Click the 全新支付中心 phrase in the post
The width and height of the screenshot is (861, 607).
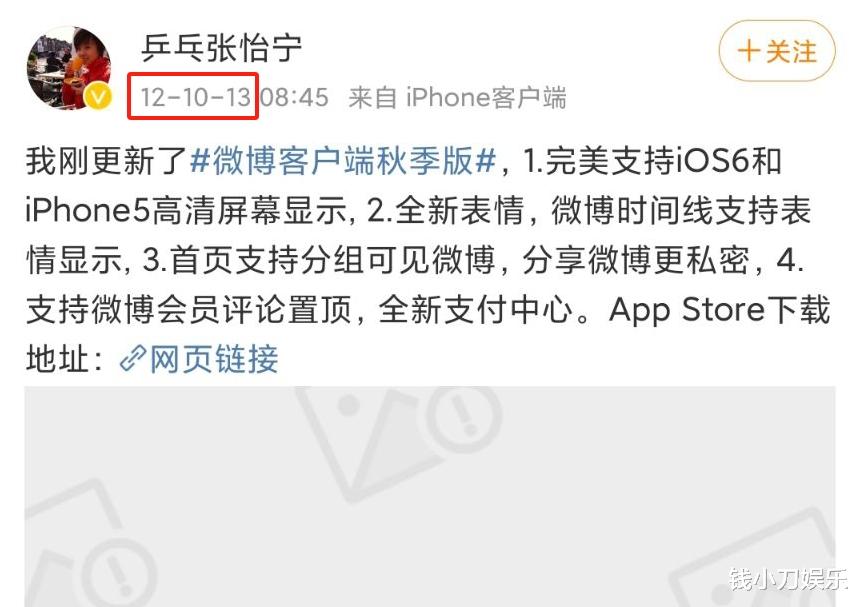(x=476, y=309)
